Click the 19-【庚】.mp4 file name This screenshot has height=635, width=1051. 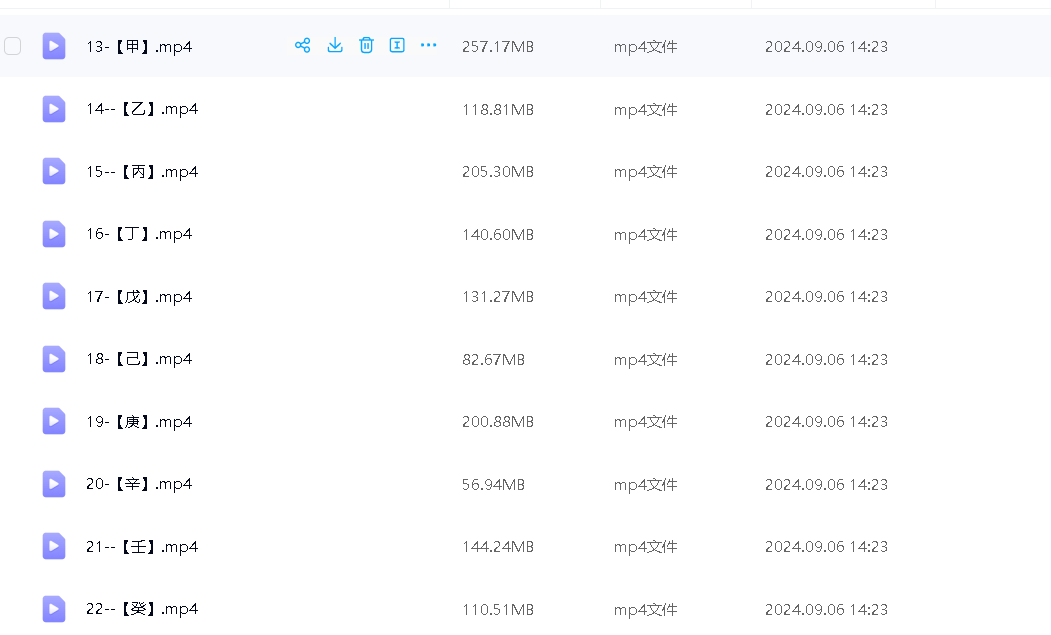coord(139,422)
